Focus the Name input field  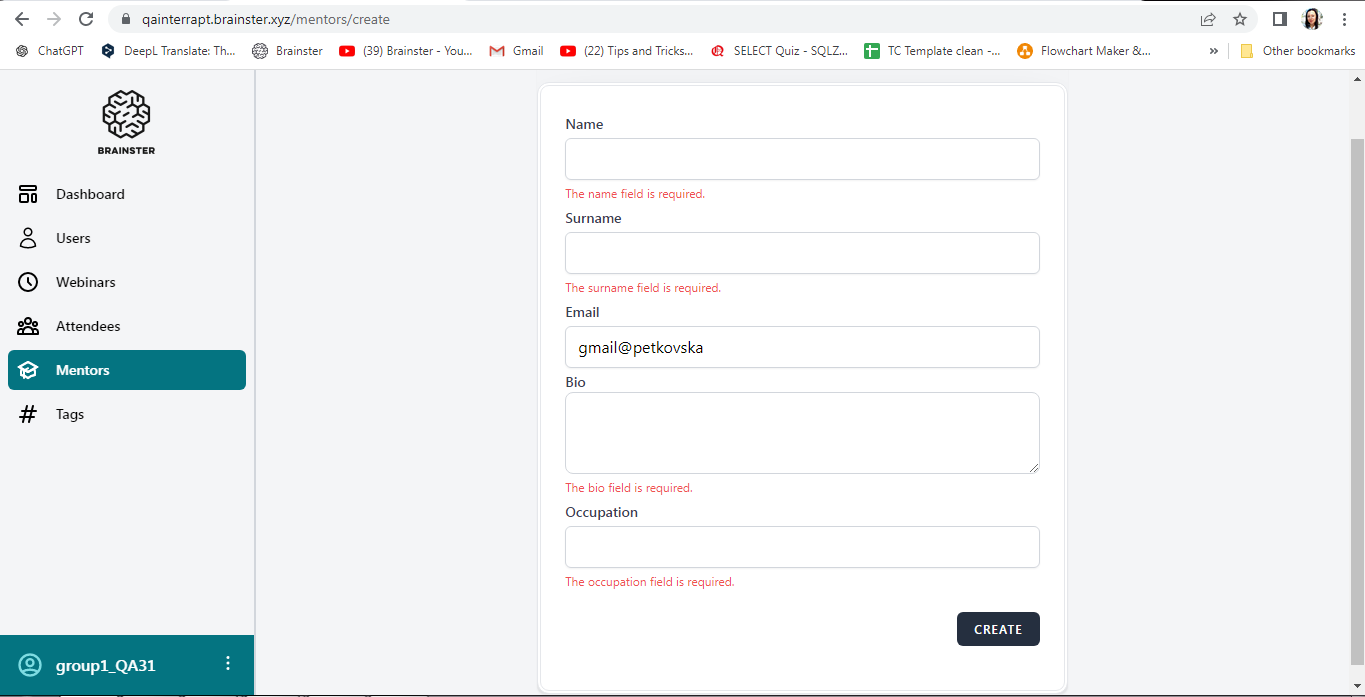[x=802, y=159]
